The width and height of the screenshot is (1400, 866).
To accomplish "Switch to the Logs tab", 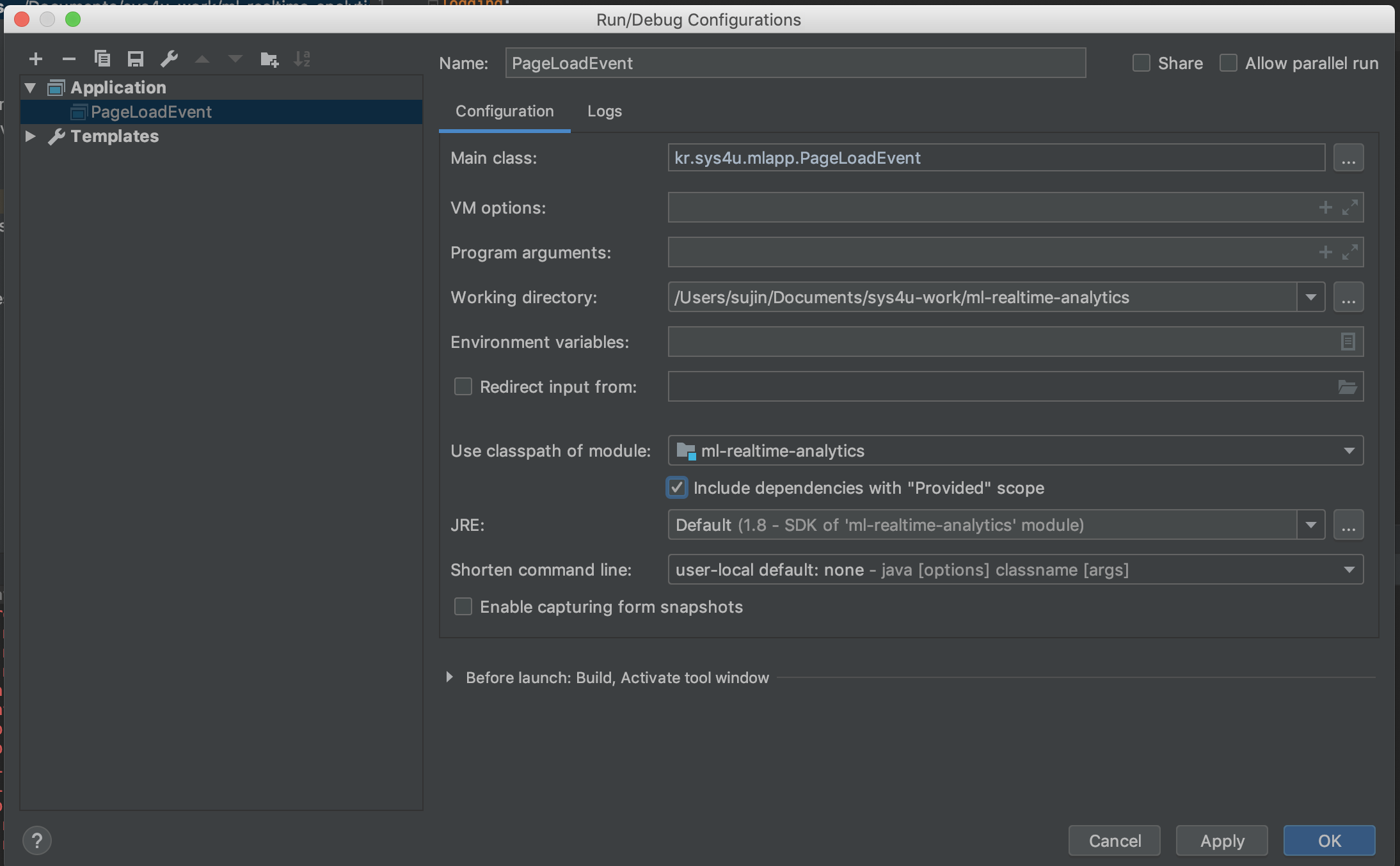I will pyautogui.click(x=604, y=111).
